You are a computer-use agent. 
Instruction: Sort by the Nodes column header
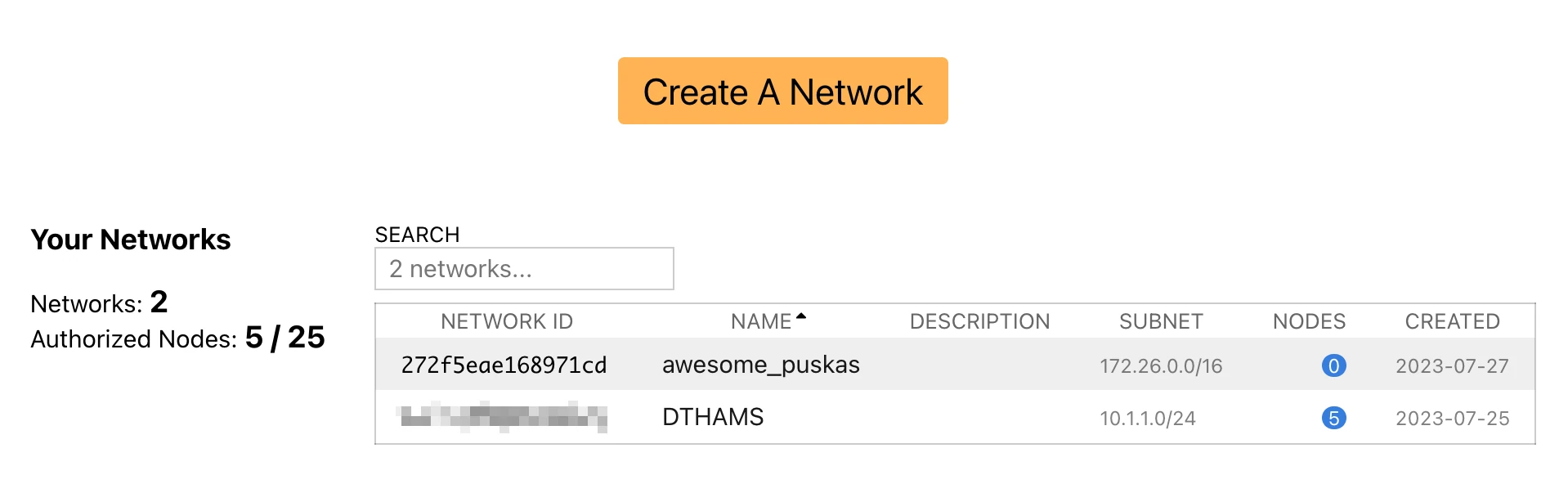point(1309,321)
